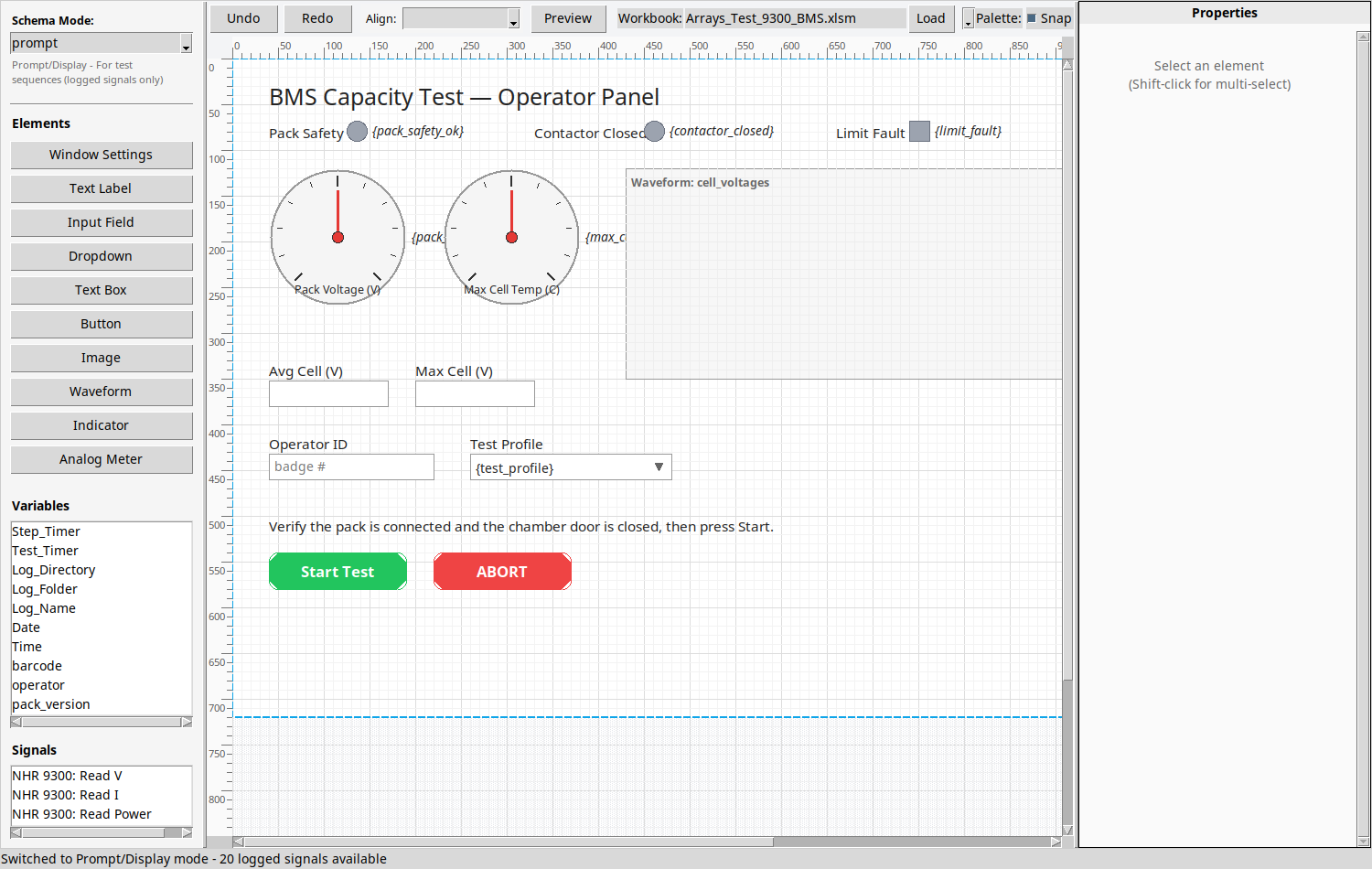Add a Text Label element

pos(102,188)
